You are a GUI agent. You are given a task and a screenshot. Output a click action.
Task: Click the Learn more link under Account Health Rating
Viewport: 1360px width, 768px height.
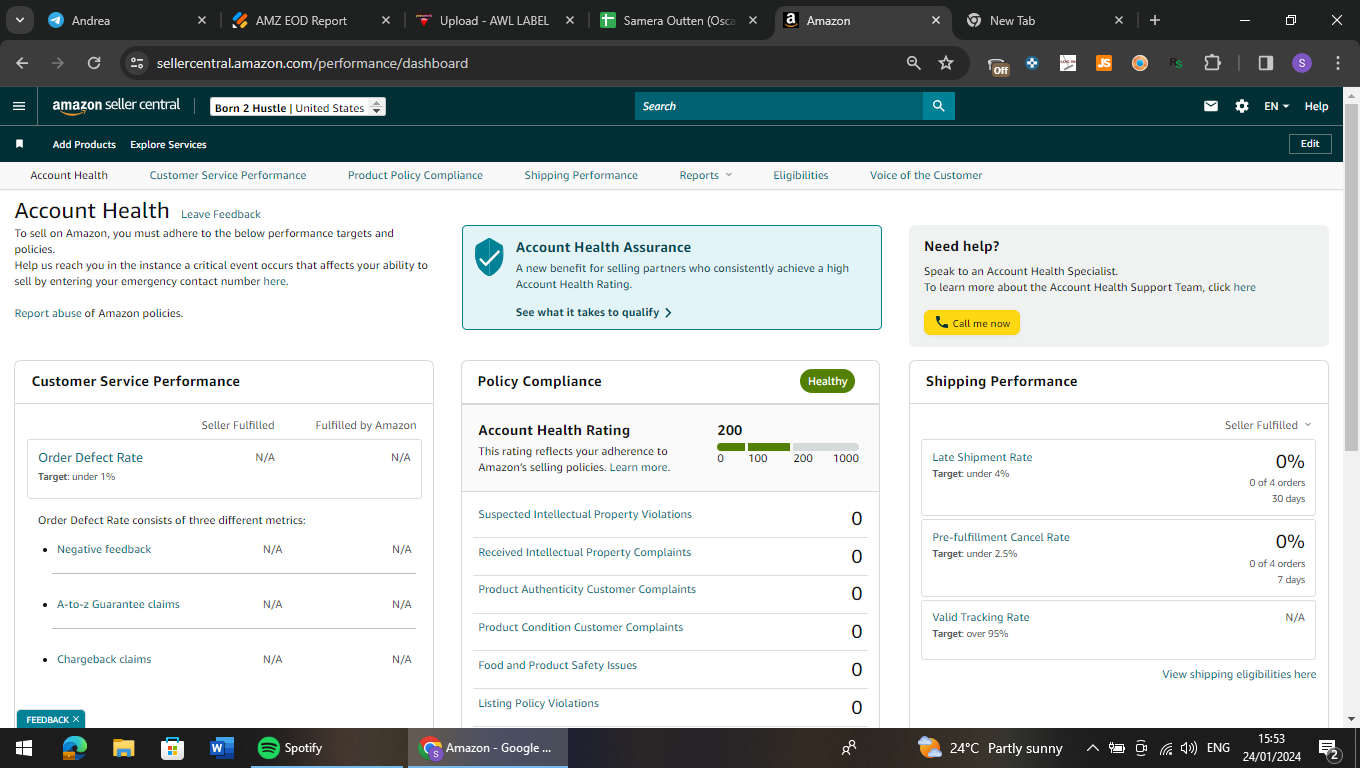coord(638,467)
